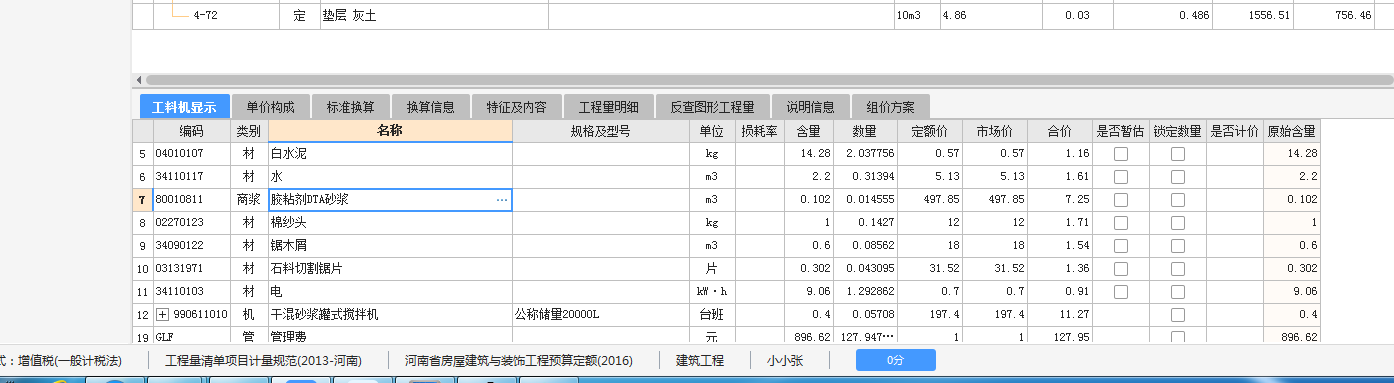The image size is (1394, 383).
Task: Click code cell 80010811
Action: pos(192,200)
